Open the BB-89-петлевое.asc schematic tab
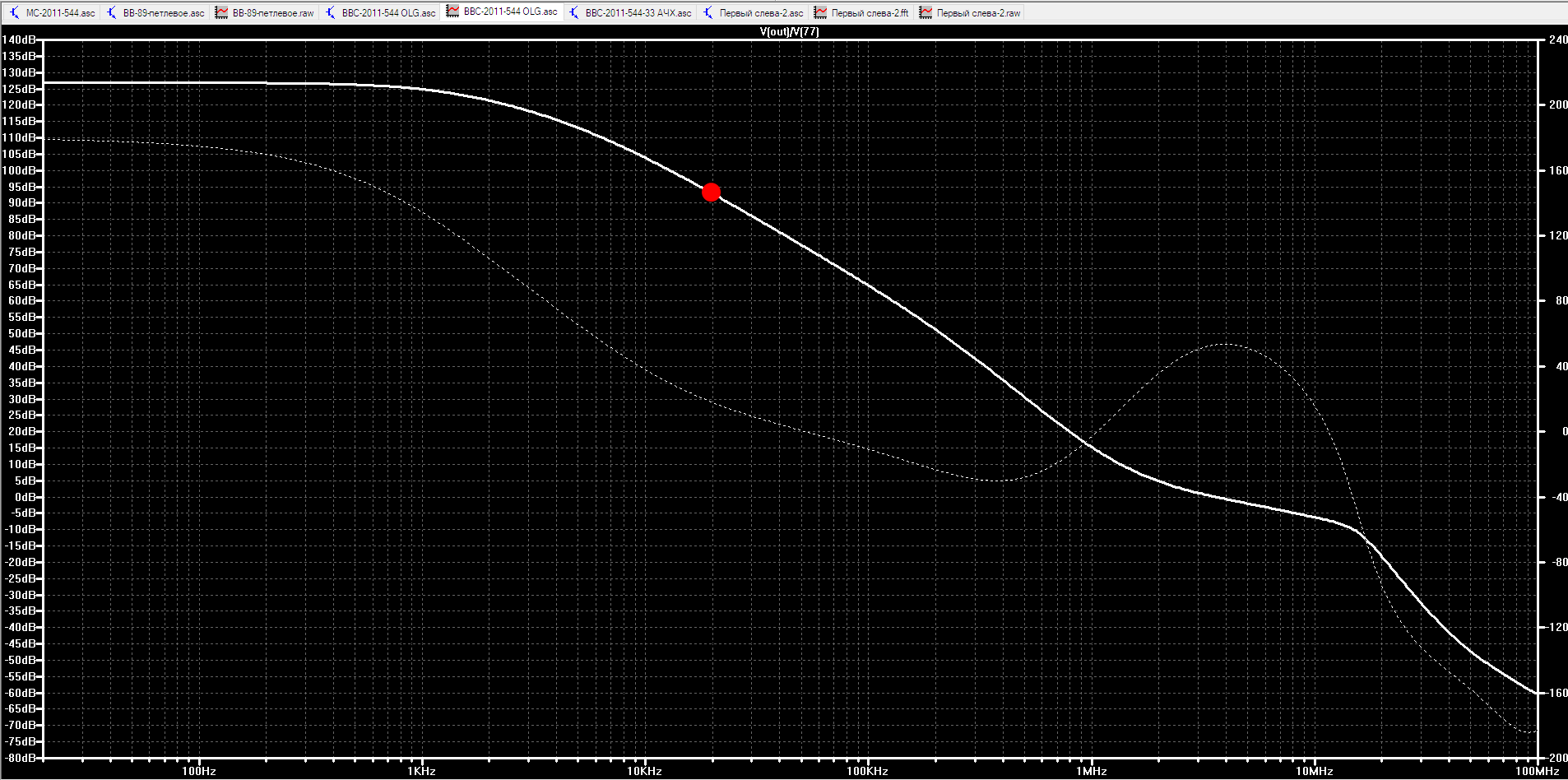Viewport: 1568px width, 780px height. pos(155,12)
